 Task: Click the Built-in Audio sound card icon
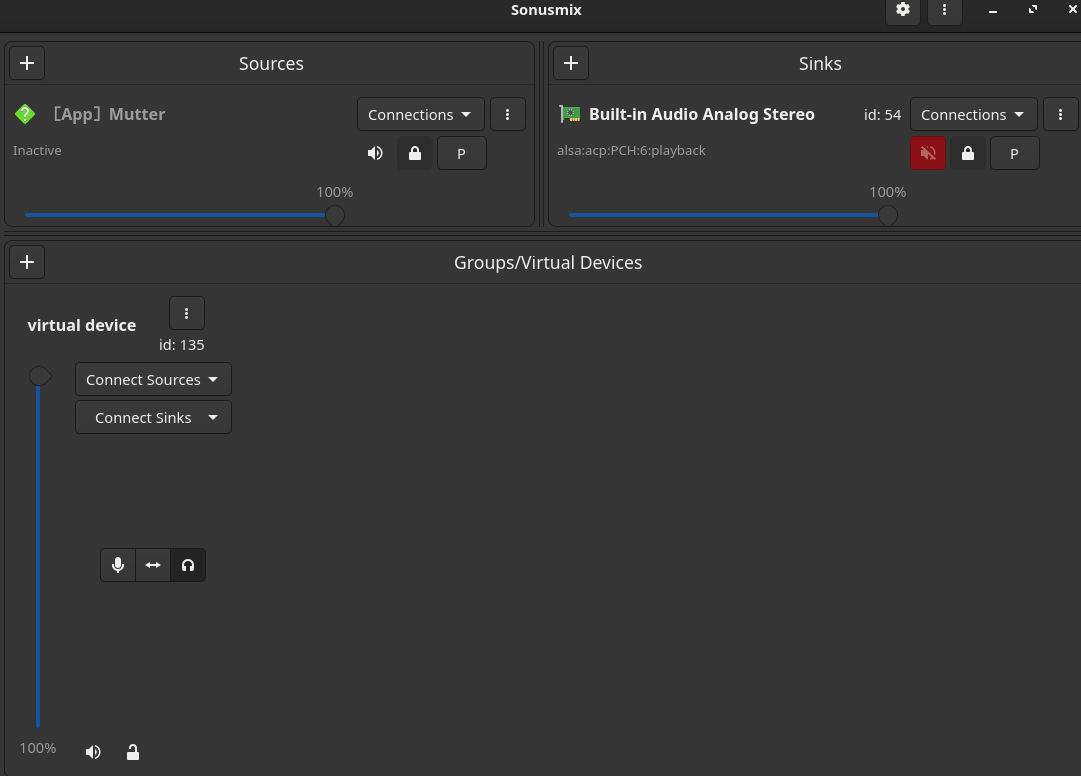[x=569, y=114]
